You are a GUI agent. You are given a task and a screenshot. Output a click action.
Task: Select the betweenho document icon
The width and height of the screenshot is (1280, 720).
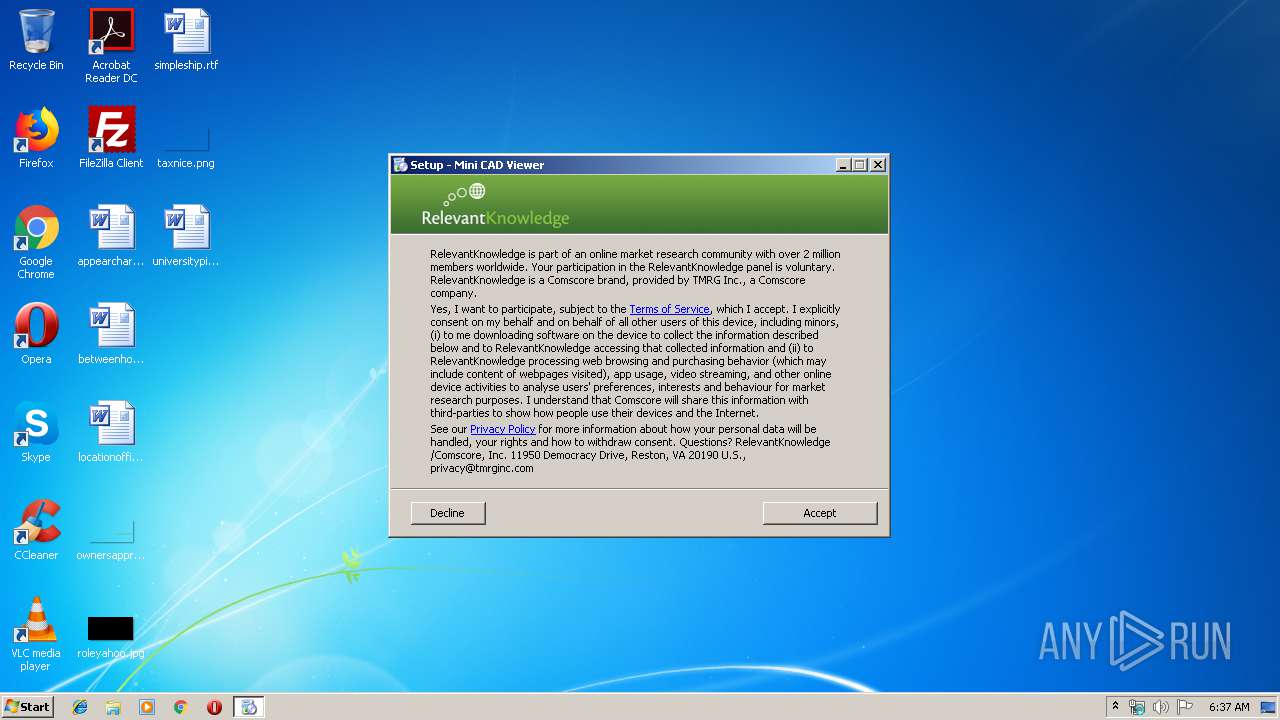click(x=111, y=334)
